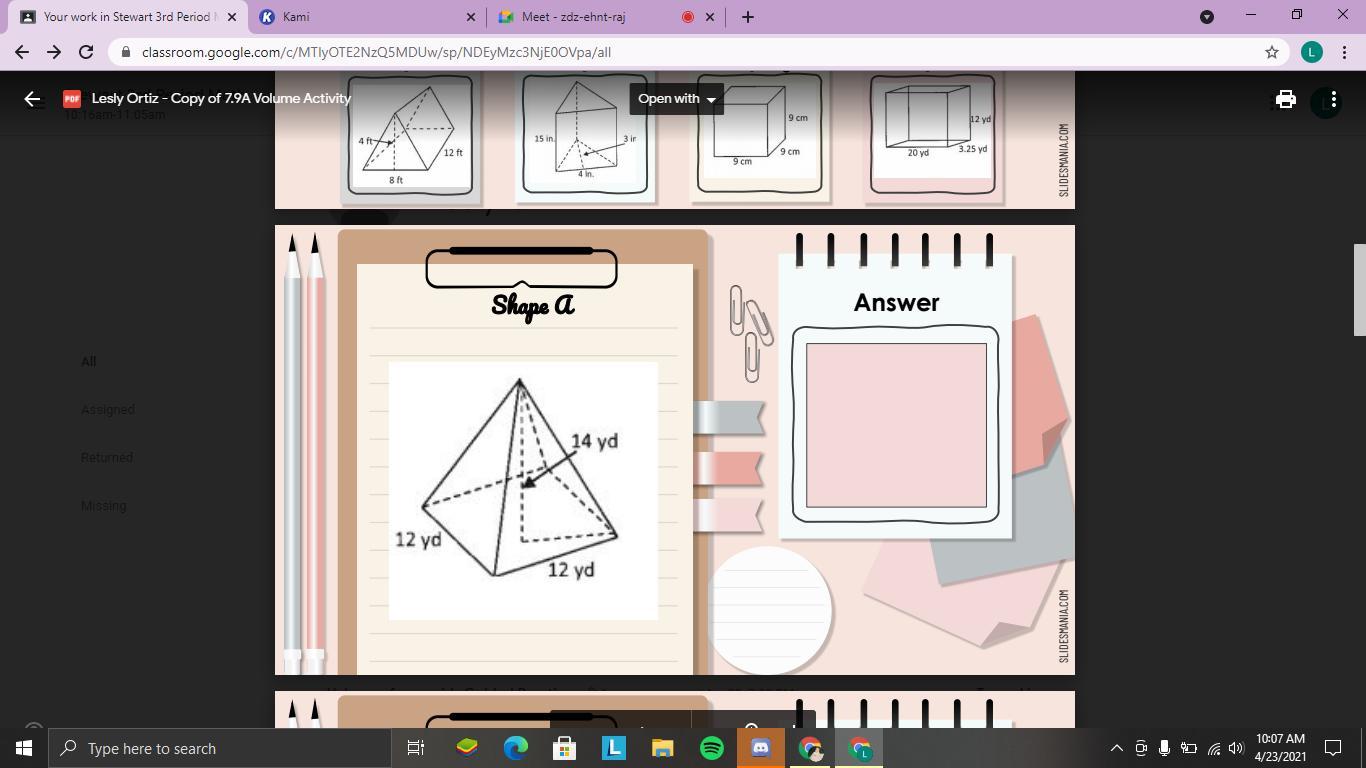Screen dimensions: 1366x768
Task: Open the Windows Action Center notifications
Action: 1333,748
